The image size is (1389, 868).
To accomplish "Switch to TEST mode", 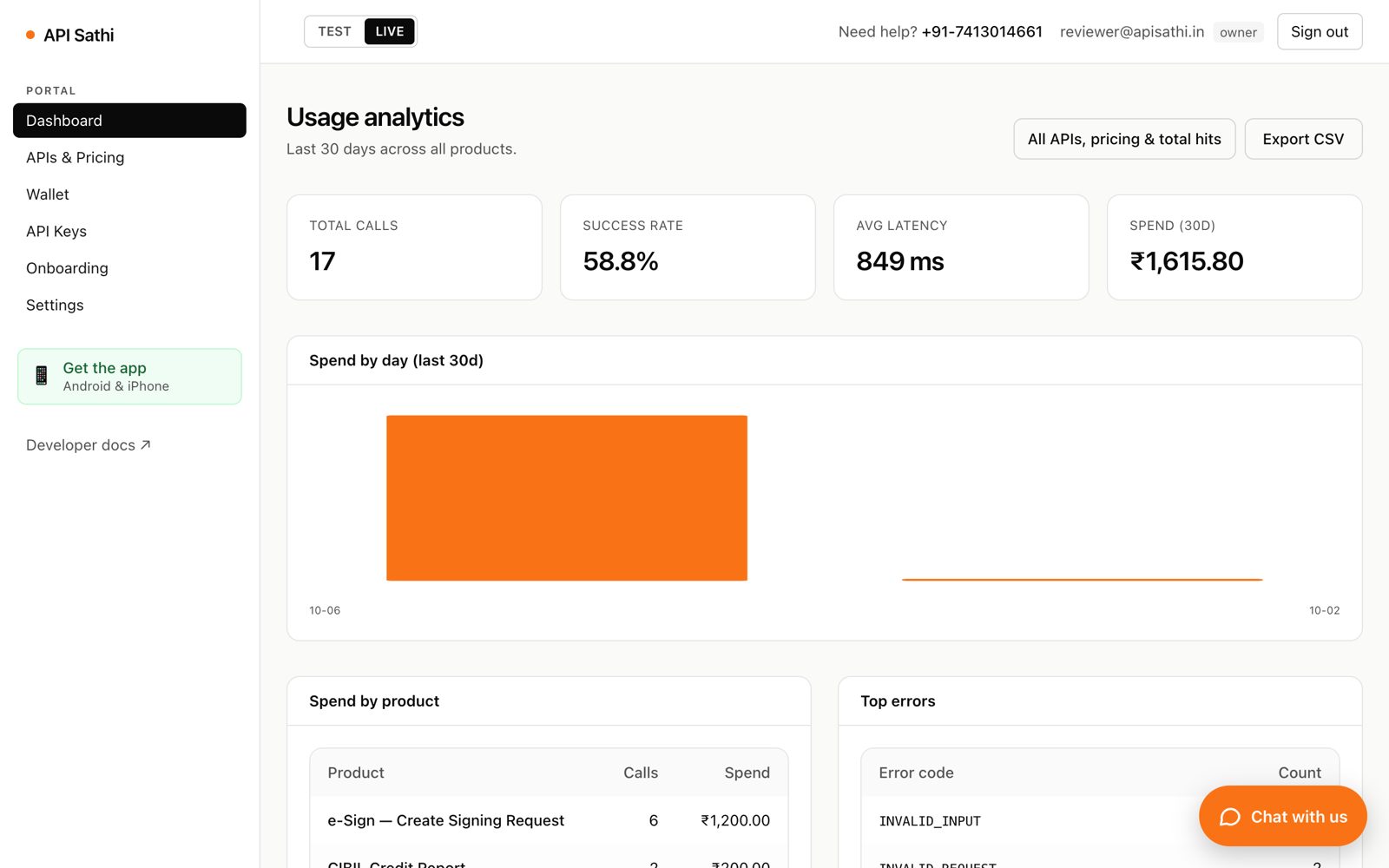I will point(334,31).
